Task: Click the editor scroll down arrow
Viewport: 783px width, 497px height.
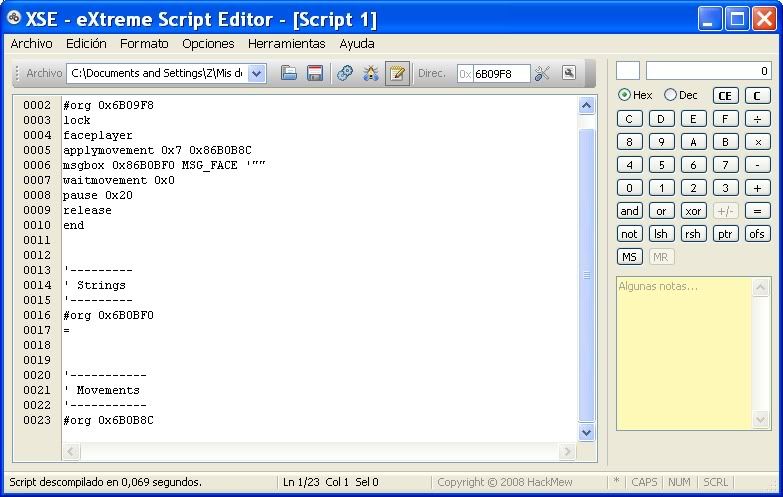Action: tap(586, 433)
